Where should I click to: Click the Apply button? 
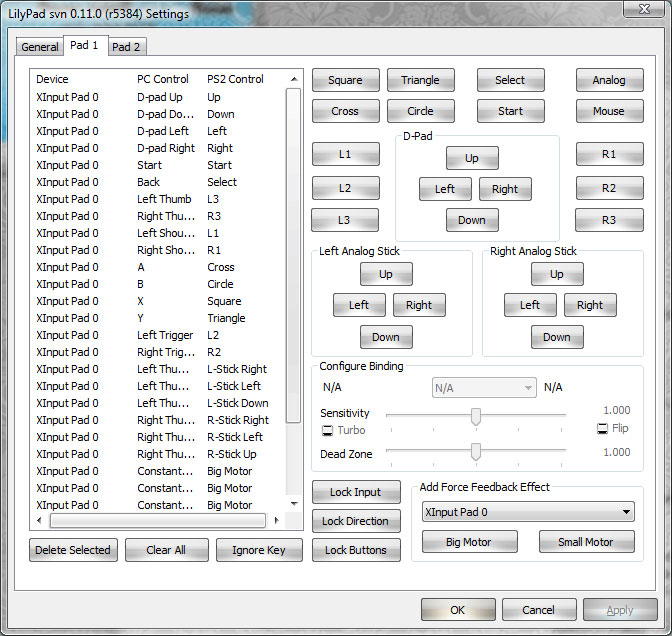(620, 610)
